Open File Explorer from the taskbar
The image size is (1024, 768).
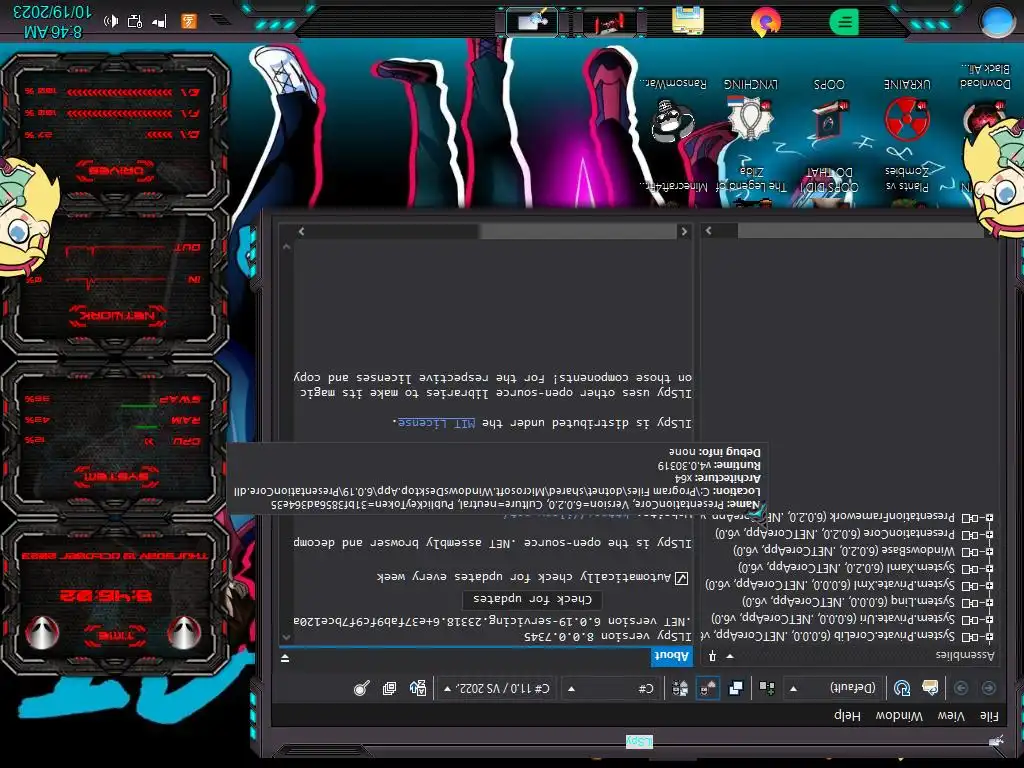point(688,20)
